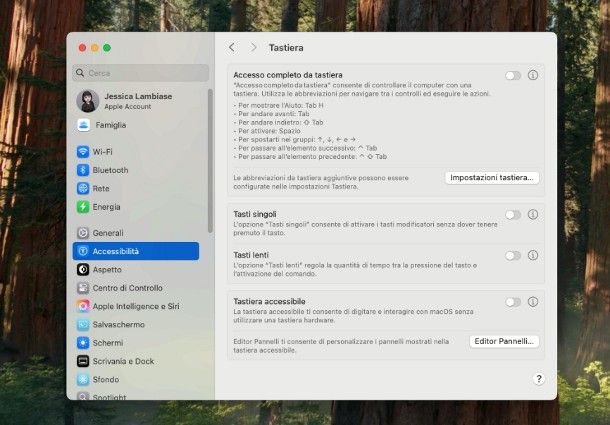Screen dimensions: 610x425
Task: Select Generali in the sidebar
Action: [x=107, y=233]
